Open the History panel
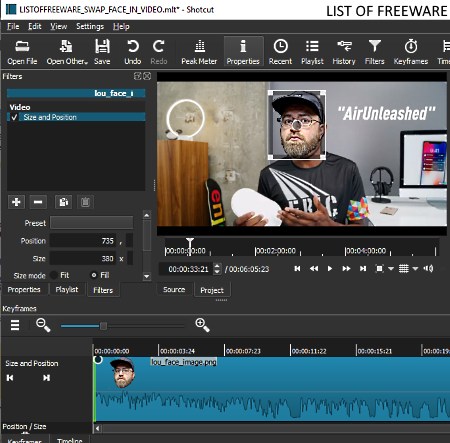 (344, 52)
